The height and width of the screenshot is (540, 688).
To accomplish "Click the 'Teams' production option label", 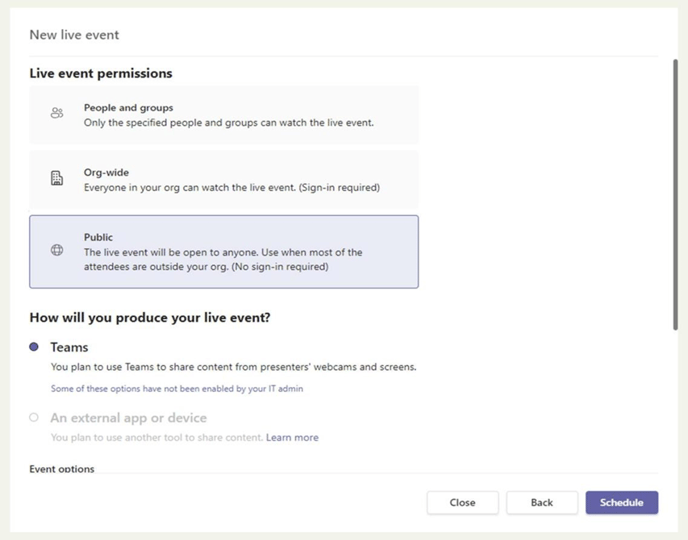I will click(69, 347).
